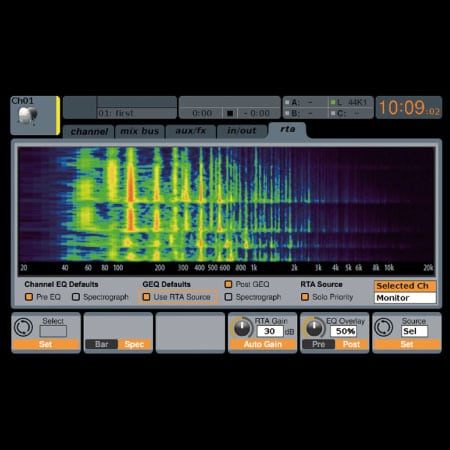The width and height of the screenshot is (450, 450).
Task: Click the RTA Gain value field 30
Action: 270,331
